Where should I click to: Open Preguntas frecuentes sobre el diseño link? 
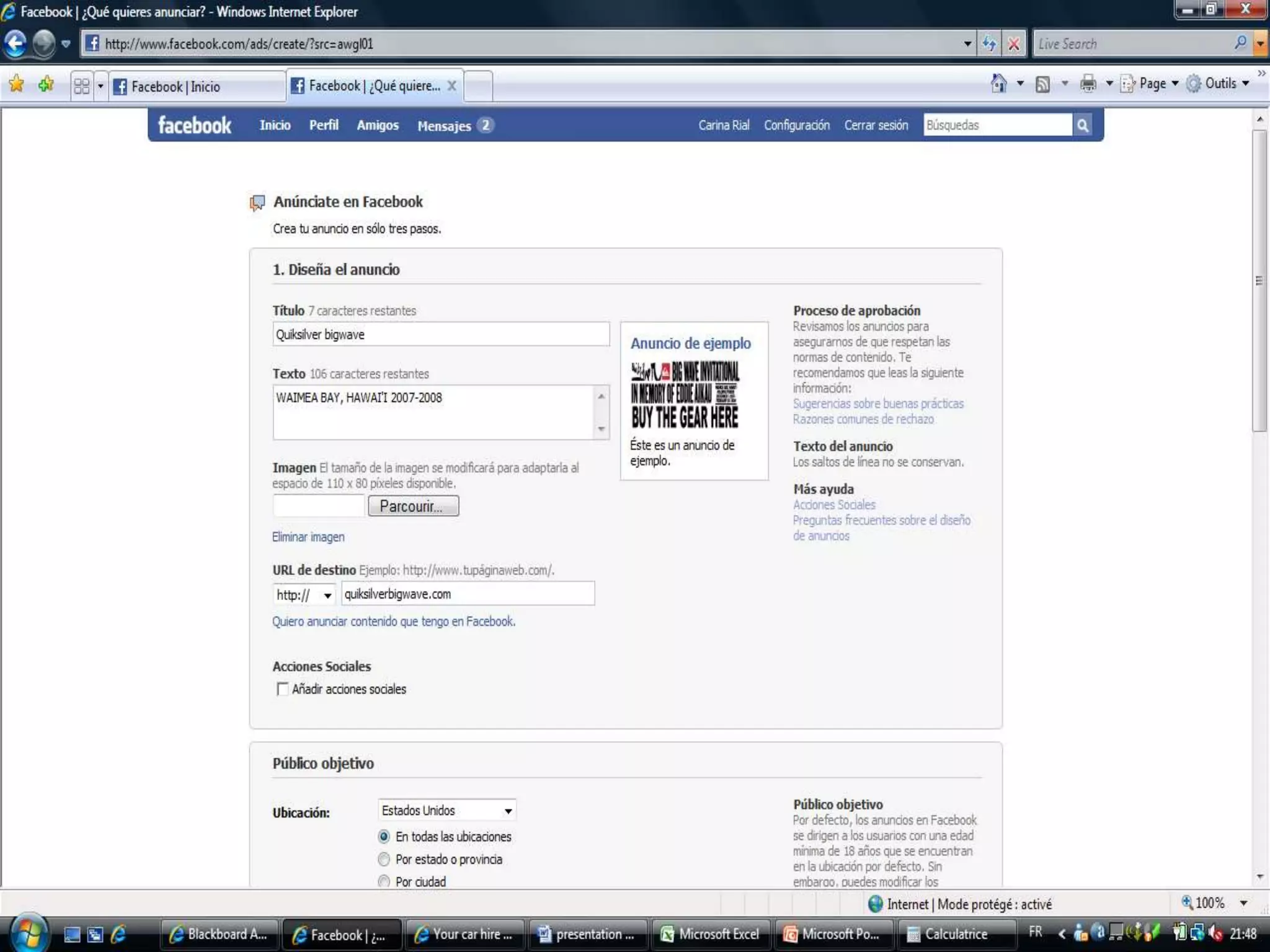click(881, 527)
